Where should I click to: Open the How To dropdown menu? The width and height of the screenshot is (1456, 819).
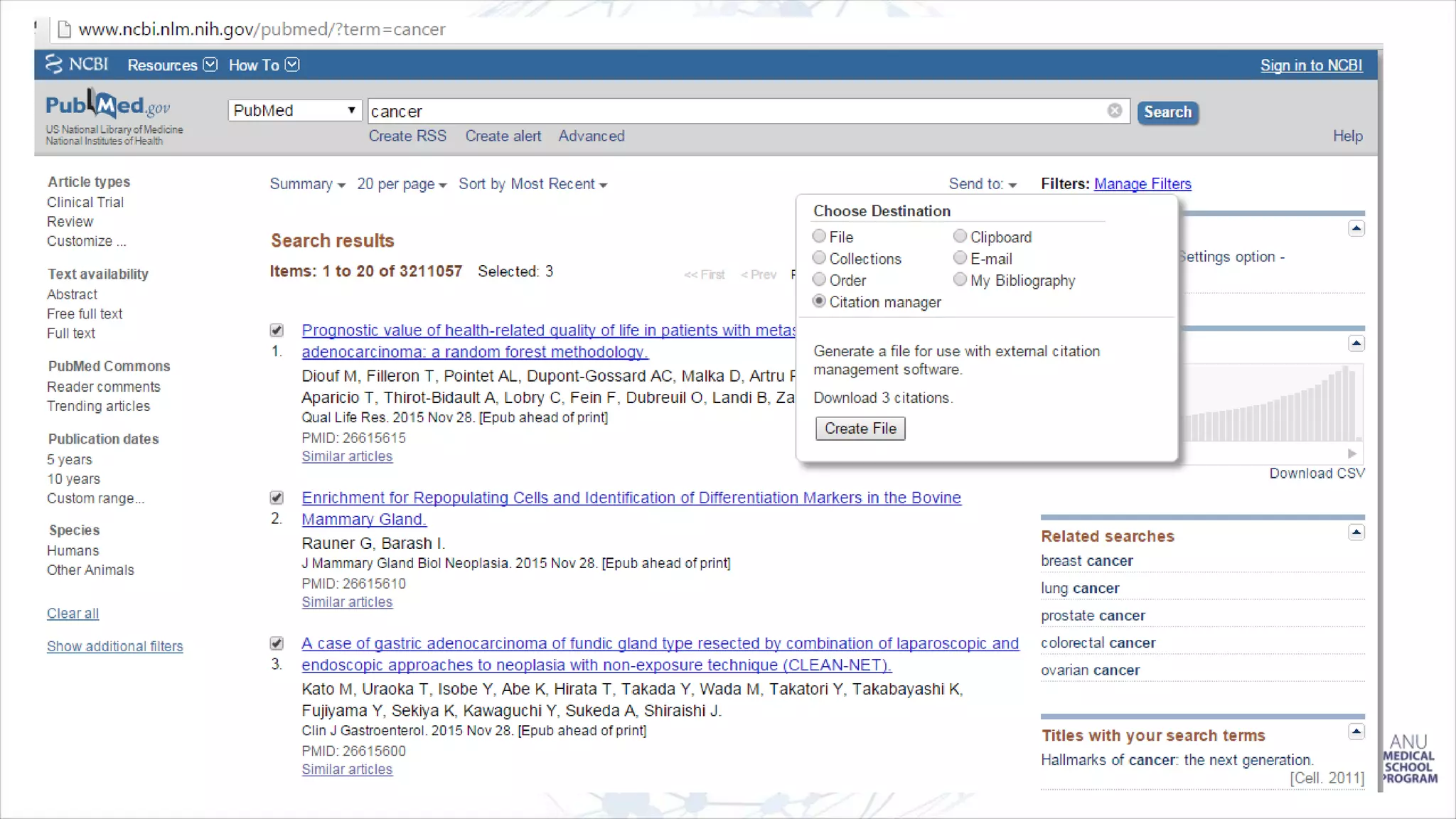click(264, 65)
